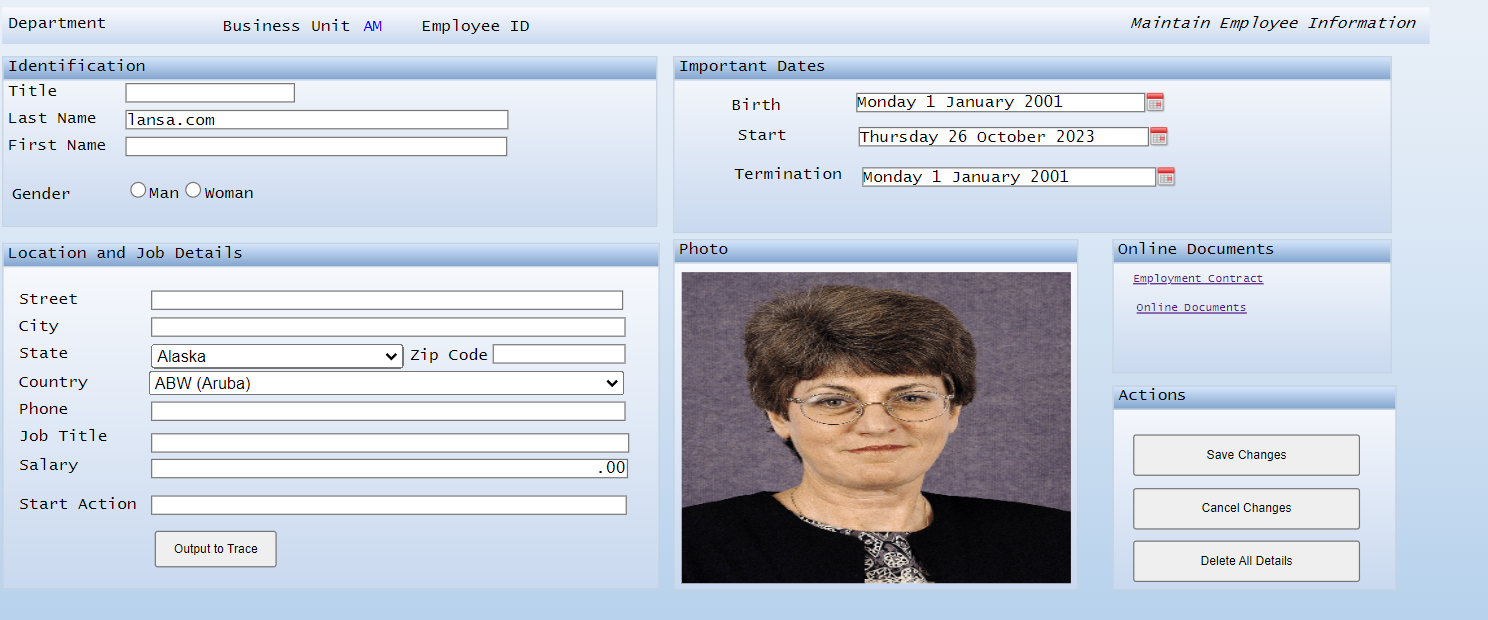Image resolution: width=1488 pixels, height=620 pixels.
Task: Focus the Last Name field
Action: tap(316, 120)
